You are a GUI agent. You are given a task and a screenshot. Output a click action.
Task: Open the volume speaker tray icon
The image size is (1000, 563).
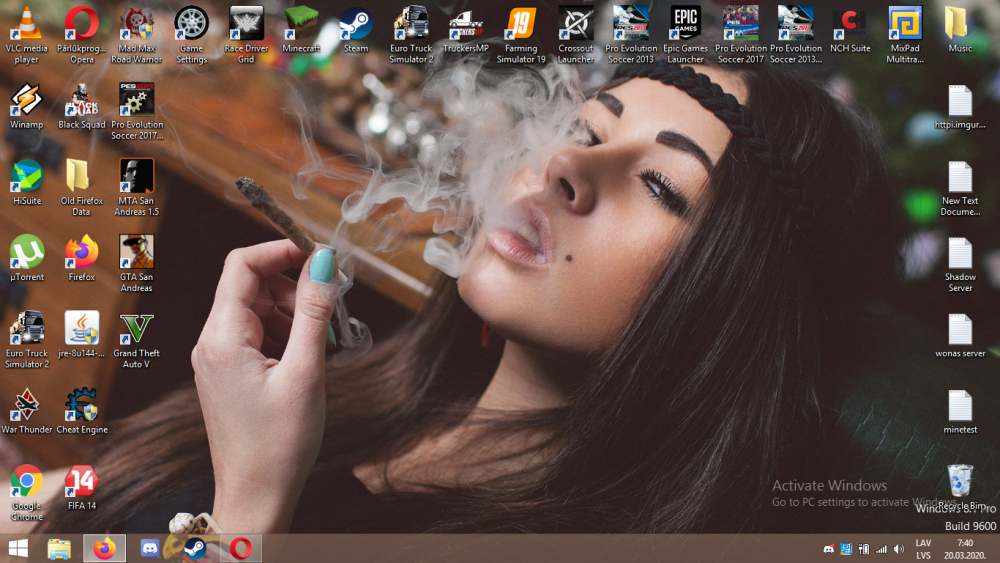point(899,549)
